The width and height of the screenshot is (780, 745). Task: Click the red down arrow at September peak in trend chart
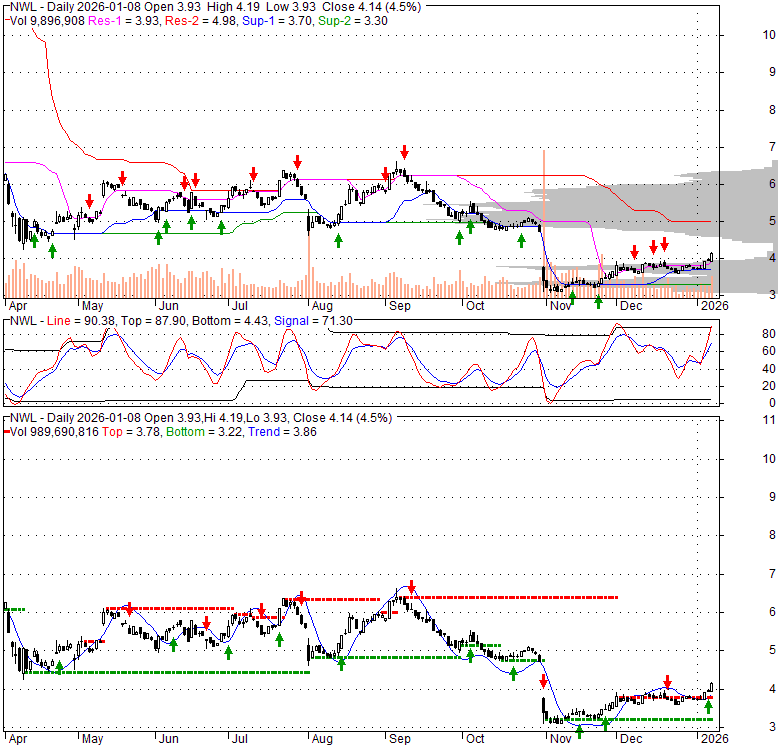coord(411,587)
